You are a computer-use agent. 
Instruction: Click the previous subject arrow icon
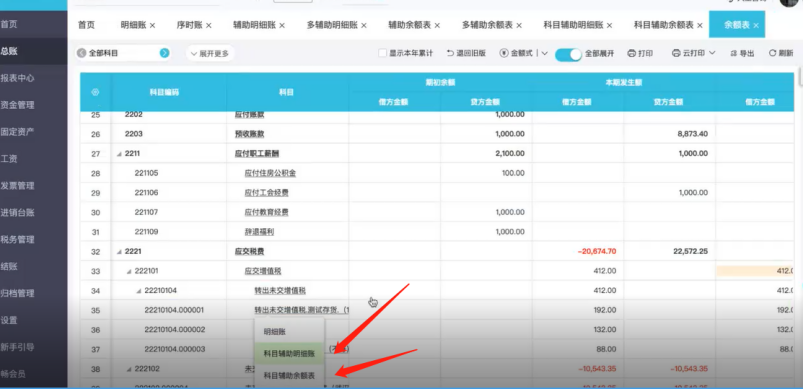click(x=81, y=53)
